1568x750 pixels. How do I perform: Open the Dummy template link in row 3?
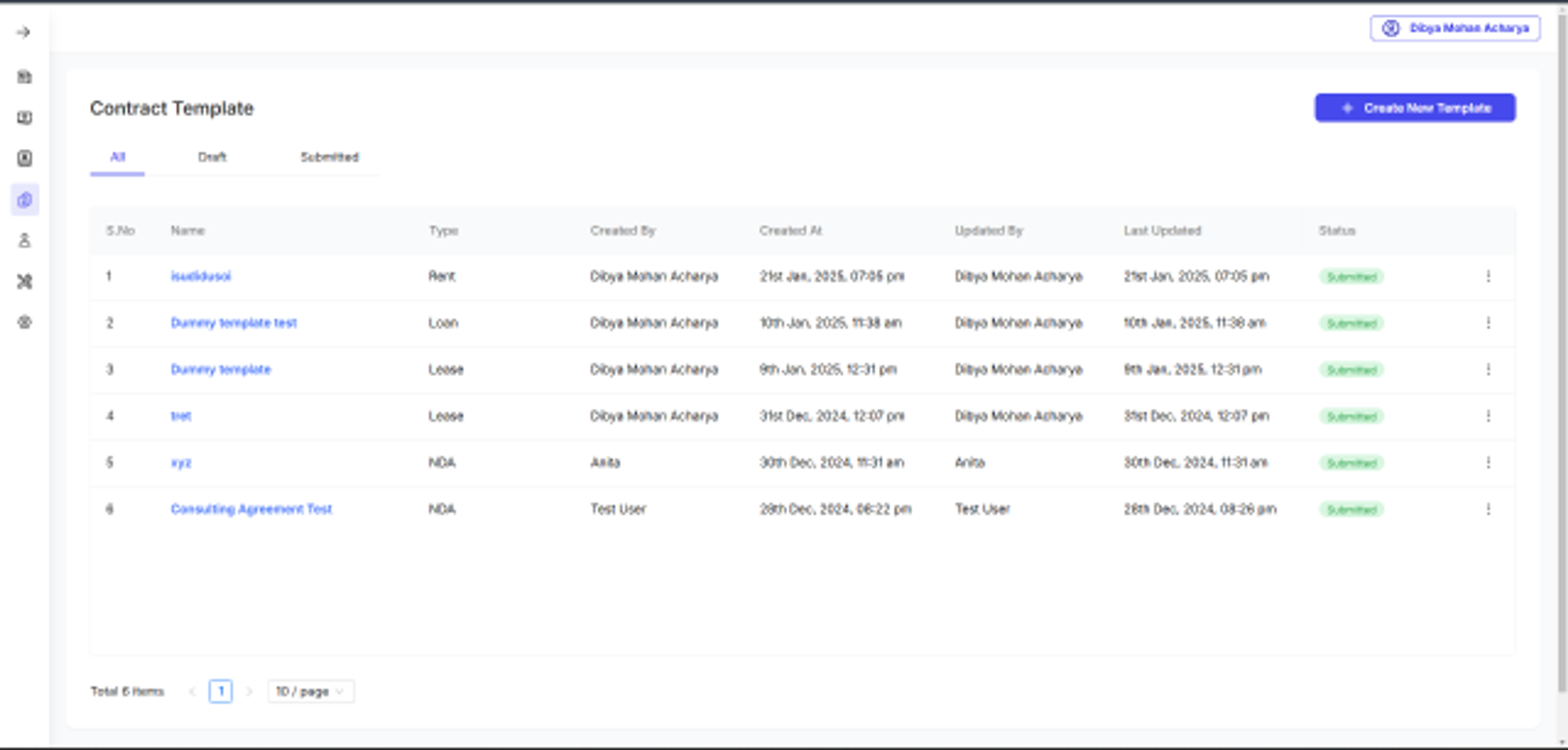[220, 370]
